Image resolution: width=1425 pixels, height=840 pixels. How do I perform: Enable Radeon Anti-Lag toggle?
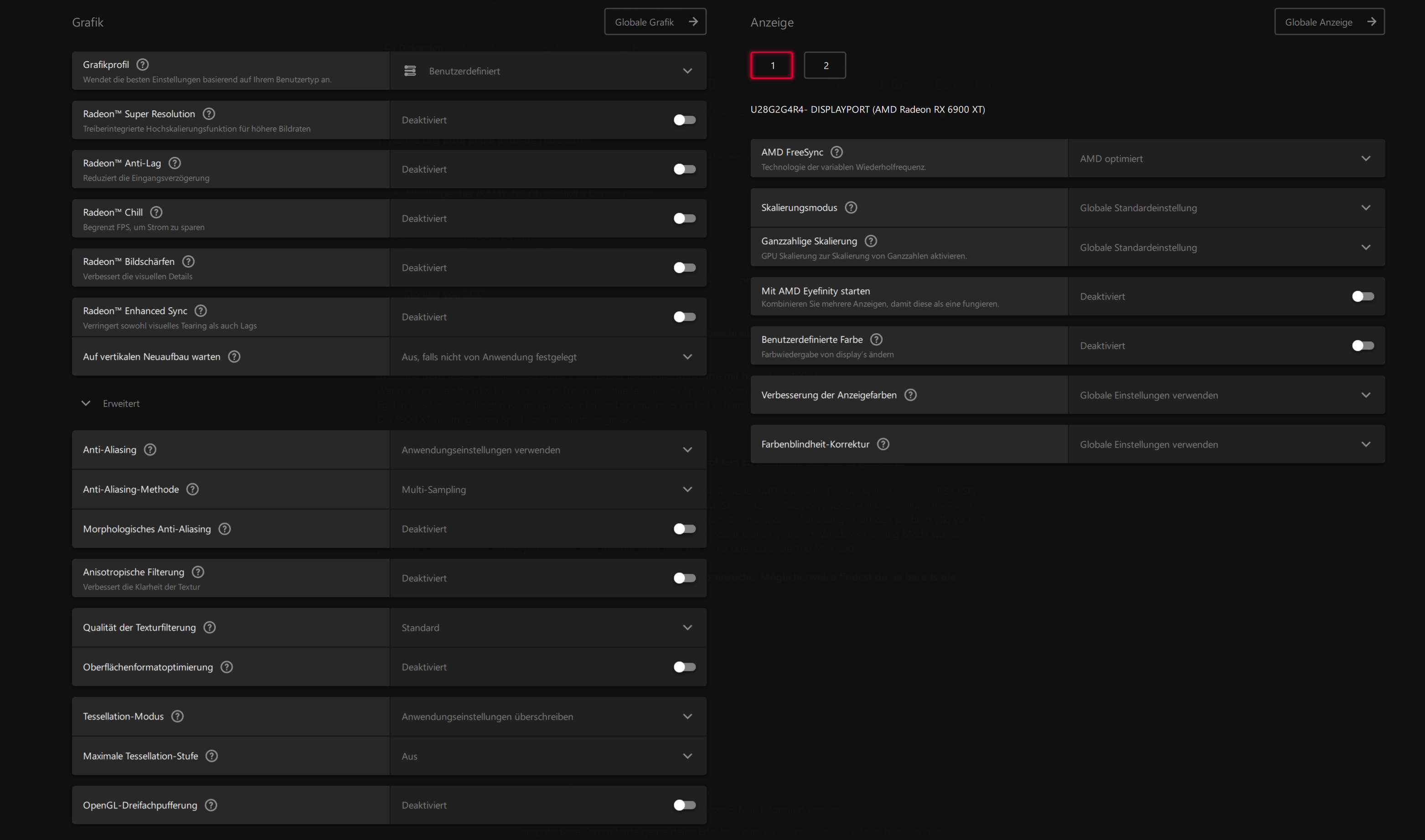coord(685,169)
